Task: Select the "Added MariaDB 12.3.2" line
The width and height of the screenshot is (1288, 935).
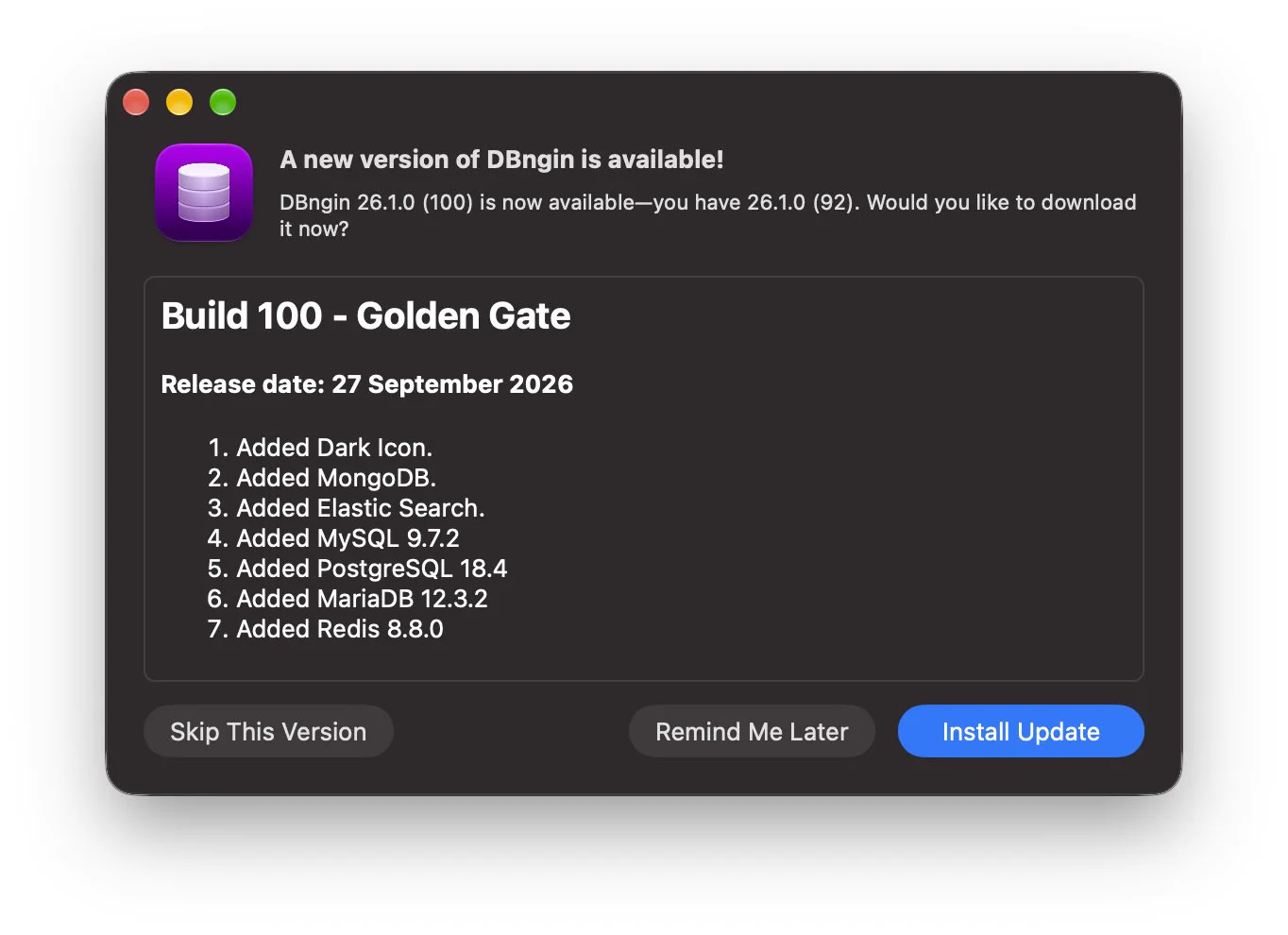Action: point(362,599)
